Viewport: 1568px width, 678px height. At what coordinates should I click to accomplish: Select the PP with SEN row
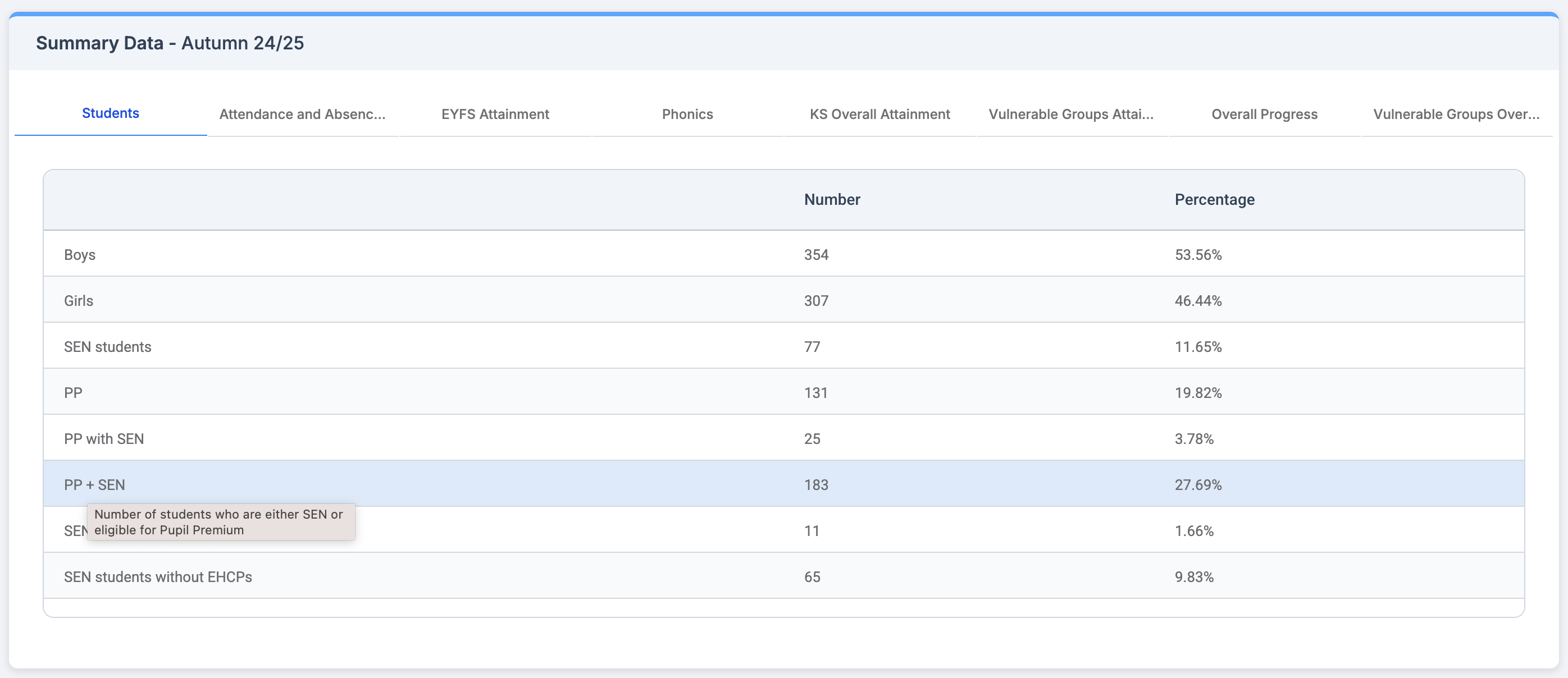click(104, 439)
